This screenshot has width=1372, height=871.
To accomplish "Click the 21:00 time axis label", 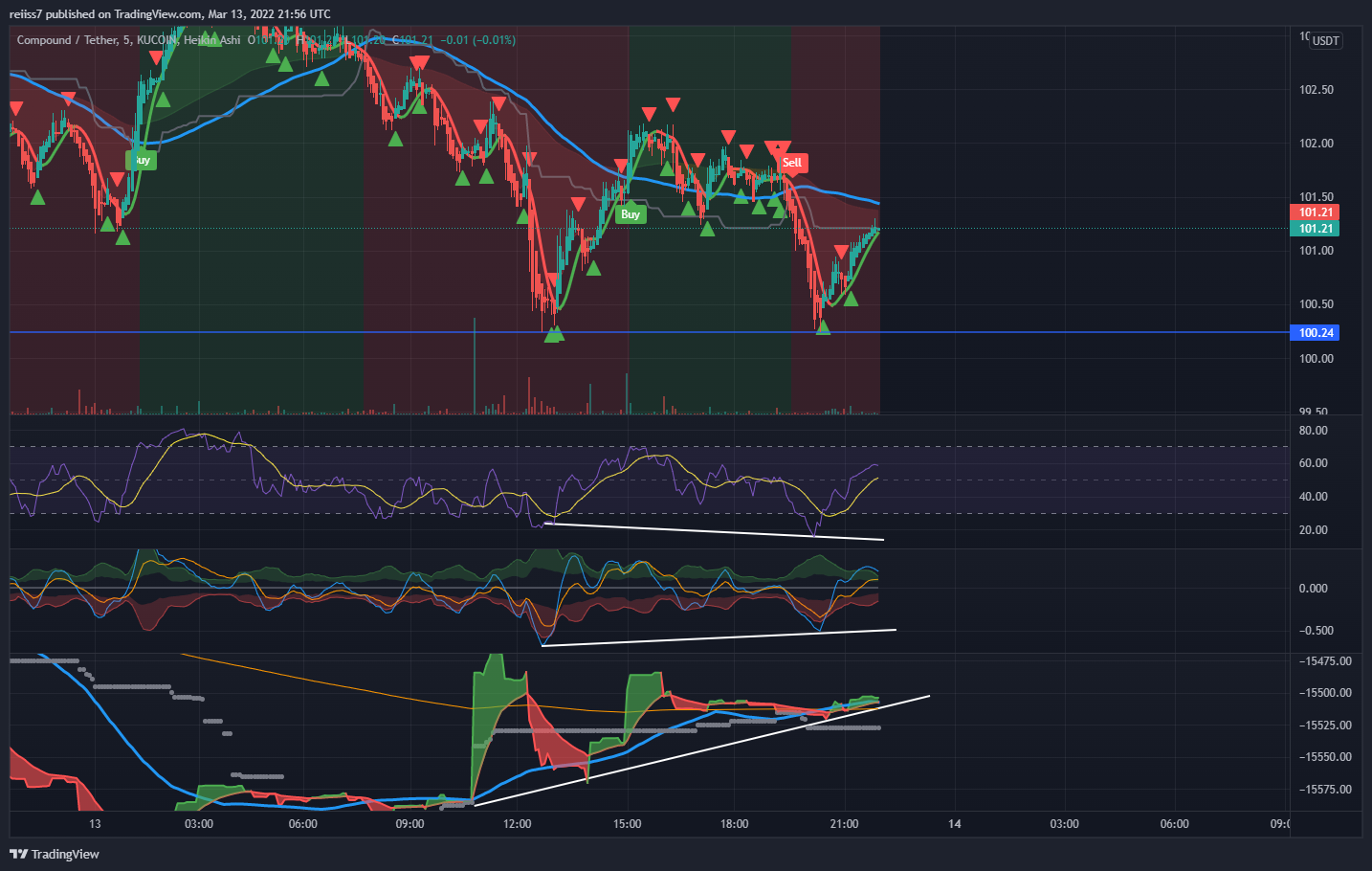I will [844, 824].
